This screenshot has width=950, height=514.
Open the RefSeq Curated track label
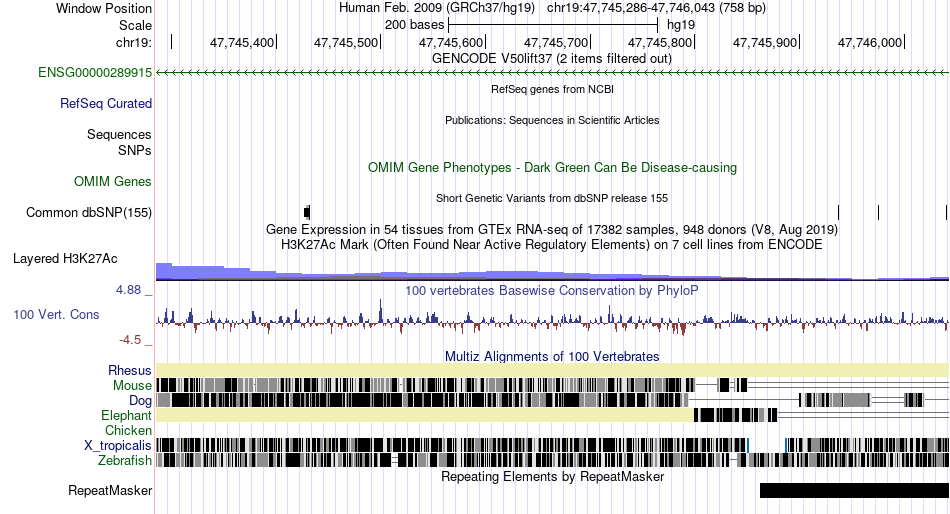[x=106, y=104]
